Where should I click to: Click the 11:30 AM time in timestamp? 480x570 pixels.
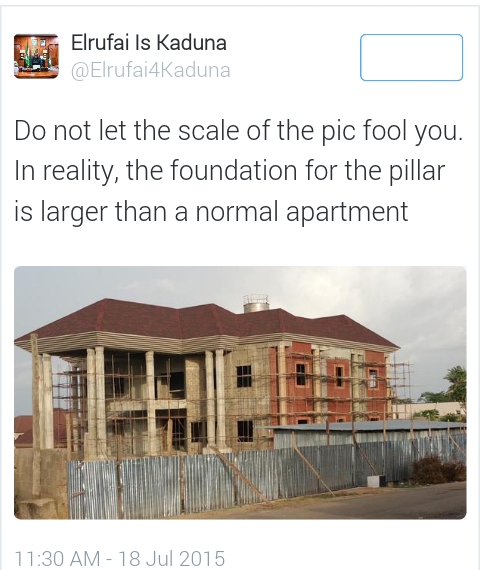[x=57, y=558]
